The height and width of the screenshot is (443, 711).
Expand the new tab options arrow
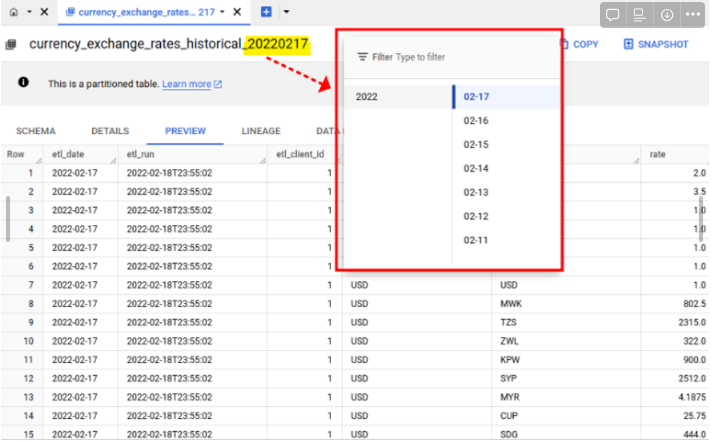[x=287, y=12]
